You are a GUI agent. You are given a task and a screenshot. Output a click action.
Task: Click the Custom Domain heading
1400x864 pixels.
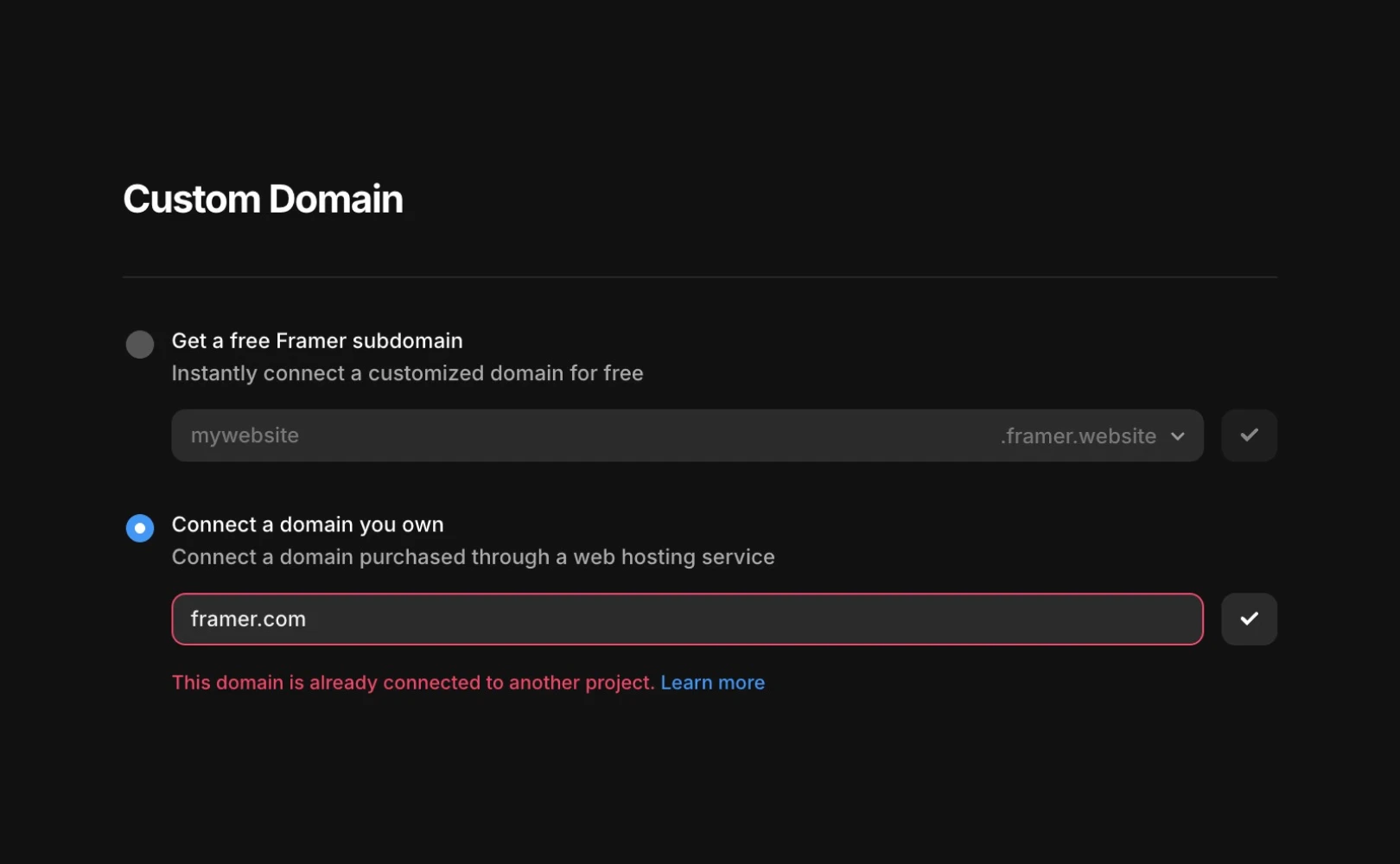tap(263, 200)
